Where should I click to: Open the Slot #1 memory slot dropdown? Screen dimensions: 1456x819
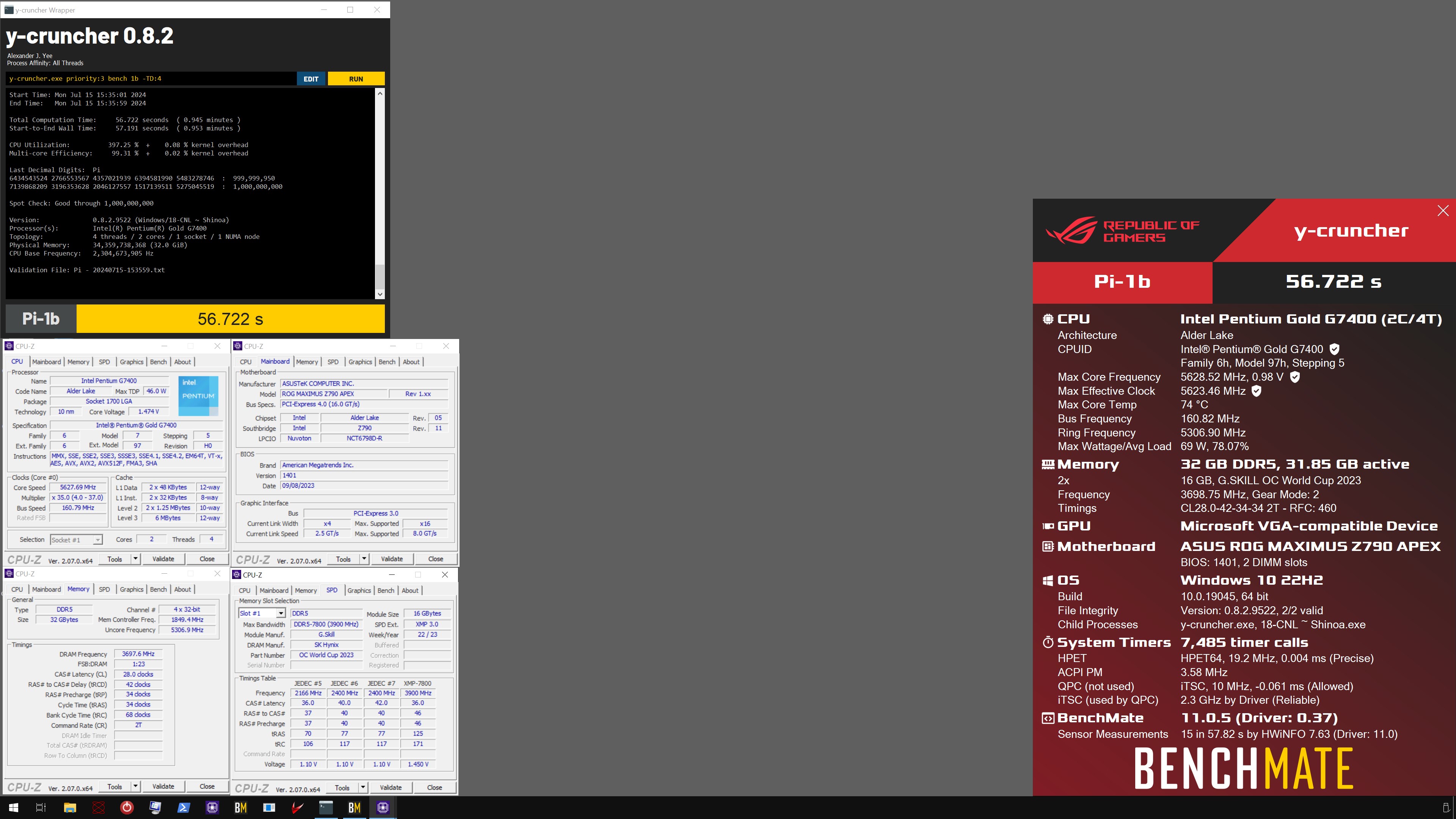[262, 613]
